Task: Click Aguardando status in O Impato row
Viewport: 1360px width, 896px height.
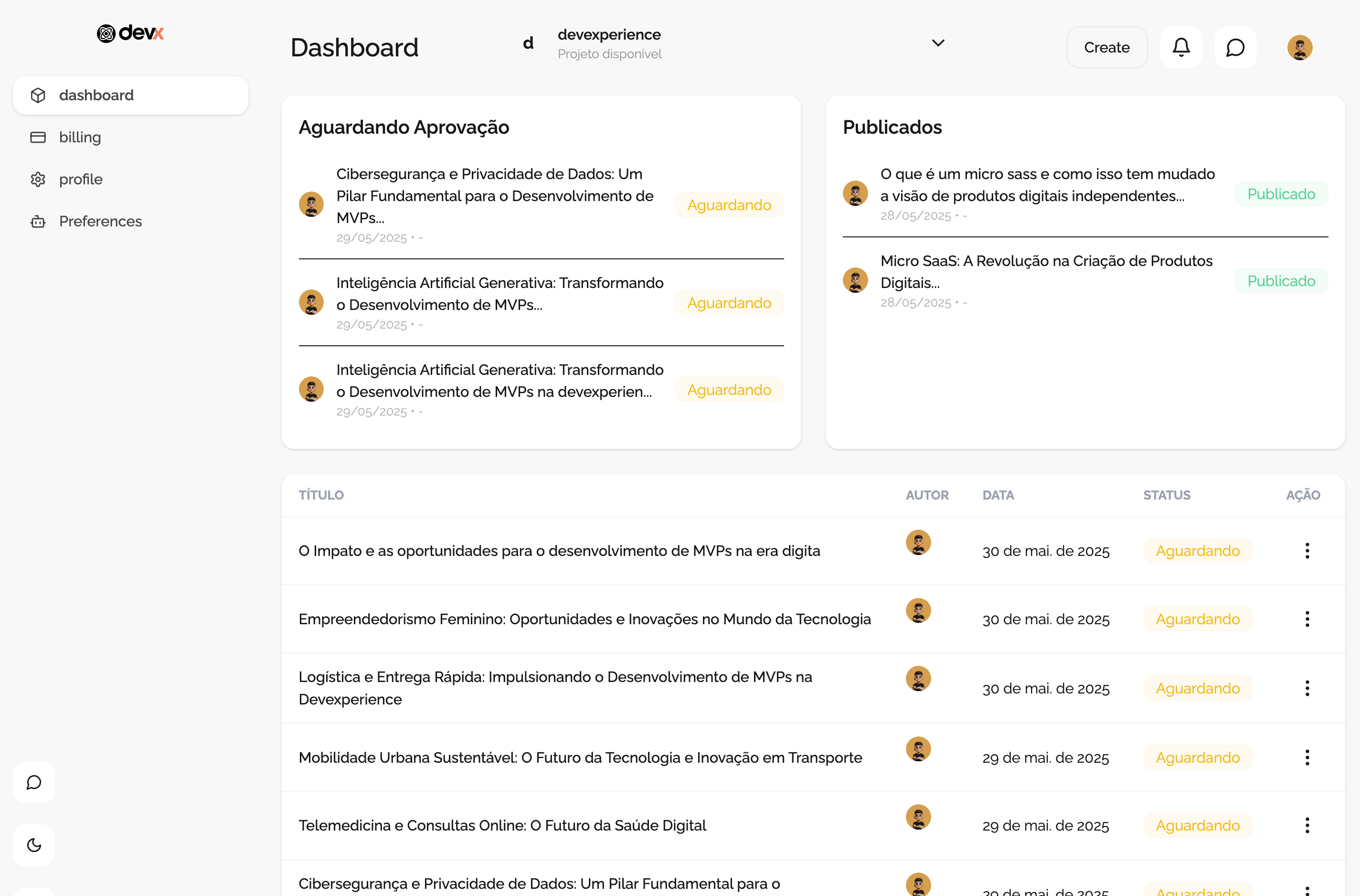Action: coord(1198,551)
